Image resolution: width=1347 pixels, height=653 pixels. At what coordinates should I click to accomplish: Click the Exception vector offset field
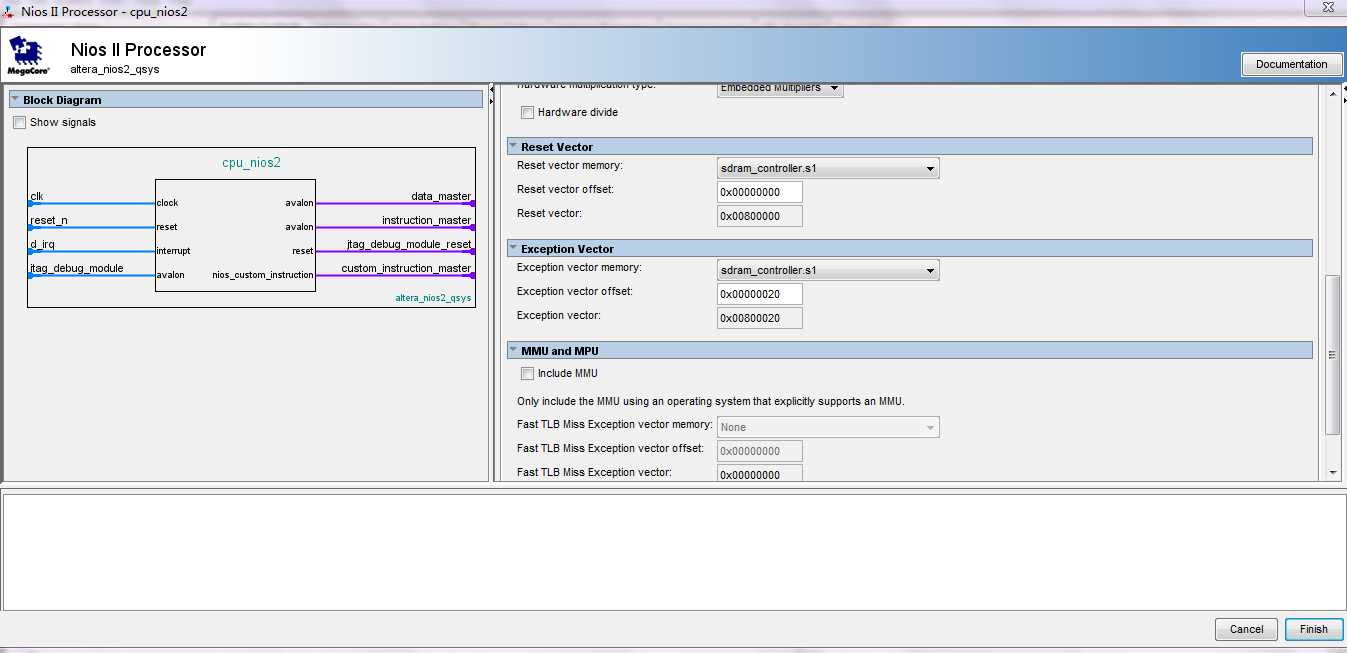pos(760,294)
